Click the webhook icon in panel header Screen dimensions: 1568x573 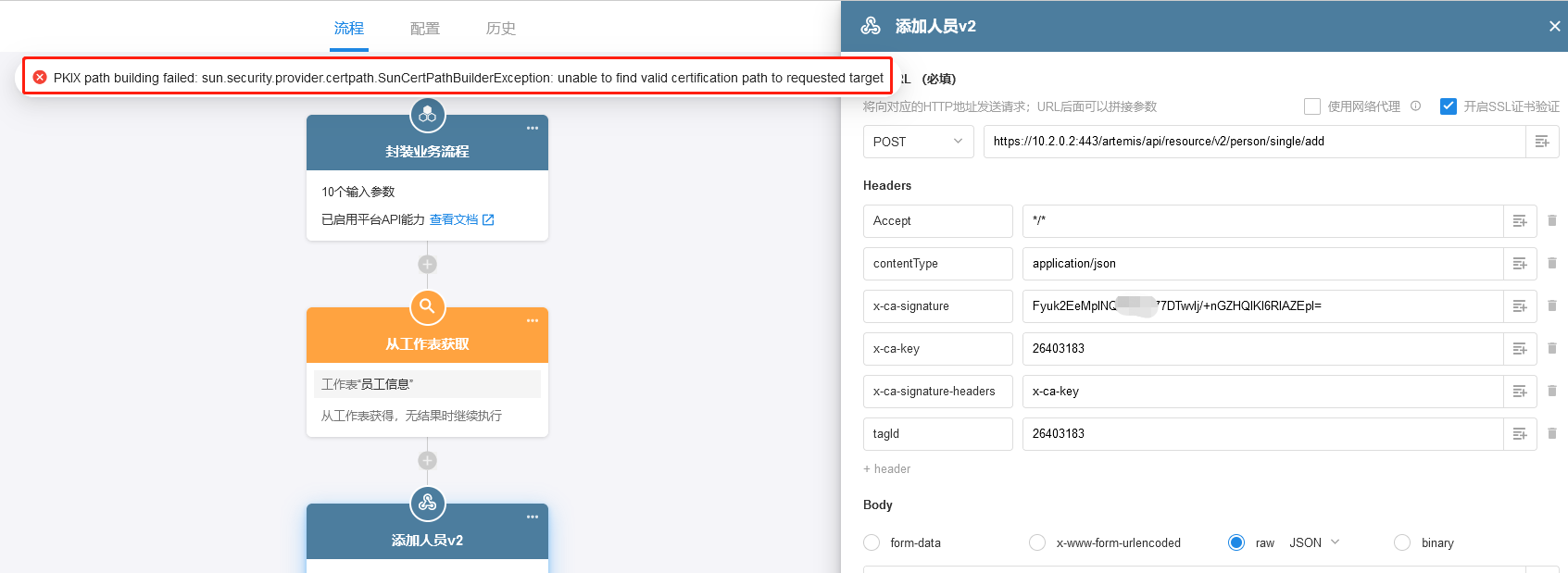pyautogui.click(x=871, y=26)
